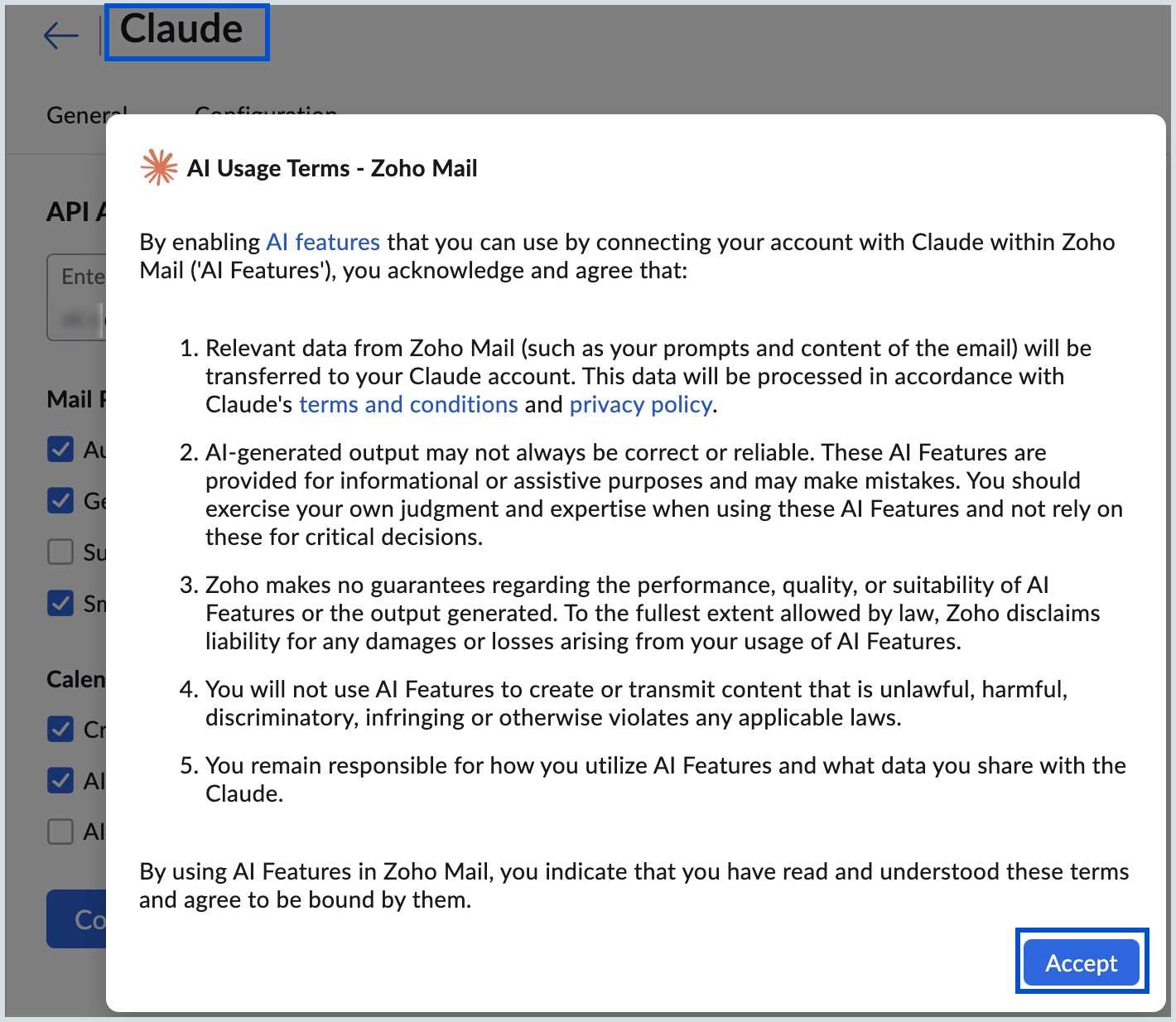Viewport: 1176px width, 1022px height.
Task: Uncheck the first Mail feature checkbox
Action: [x=60, y=449]
